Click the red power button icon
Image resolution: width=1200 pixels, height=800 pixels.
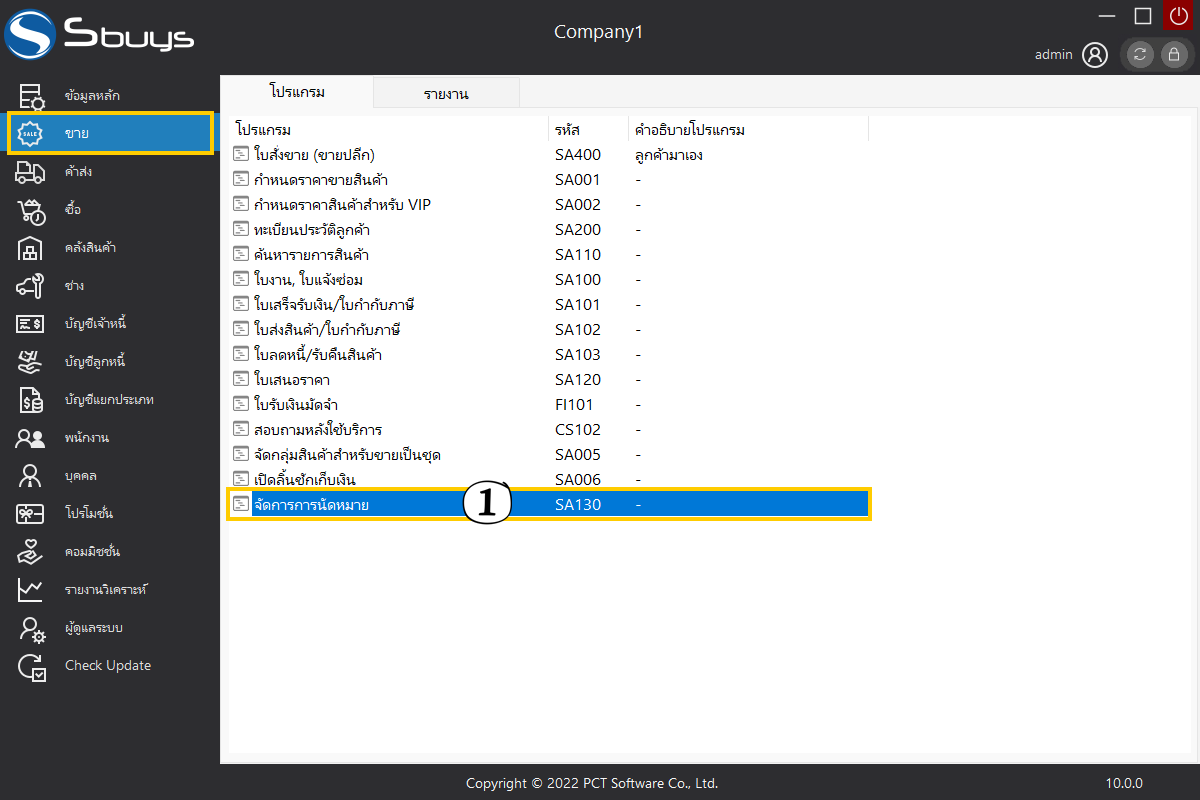[1178, 16]
